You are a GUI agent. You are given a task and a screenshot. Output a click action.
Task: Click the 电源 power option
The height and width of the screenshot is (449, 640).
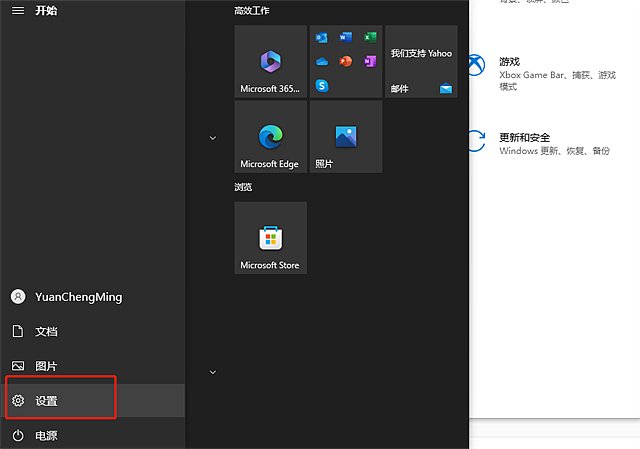tap(93, 435)
